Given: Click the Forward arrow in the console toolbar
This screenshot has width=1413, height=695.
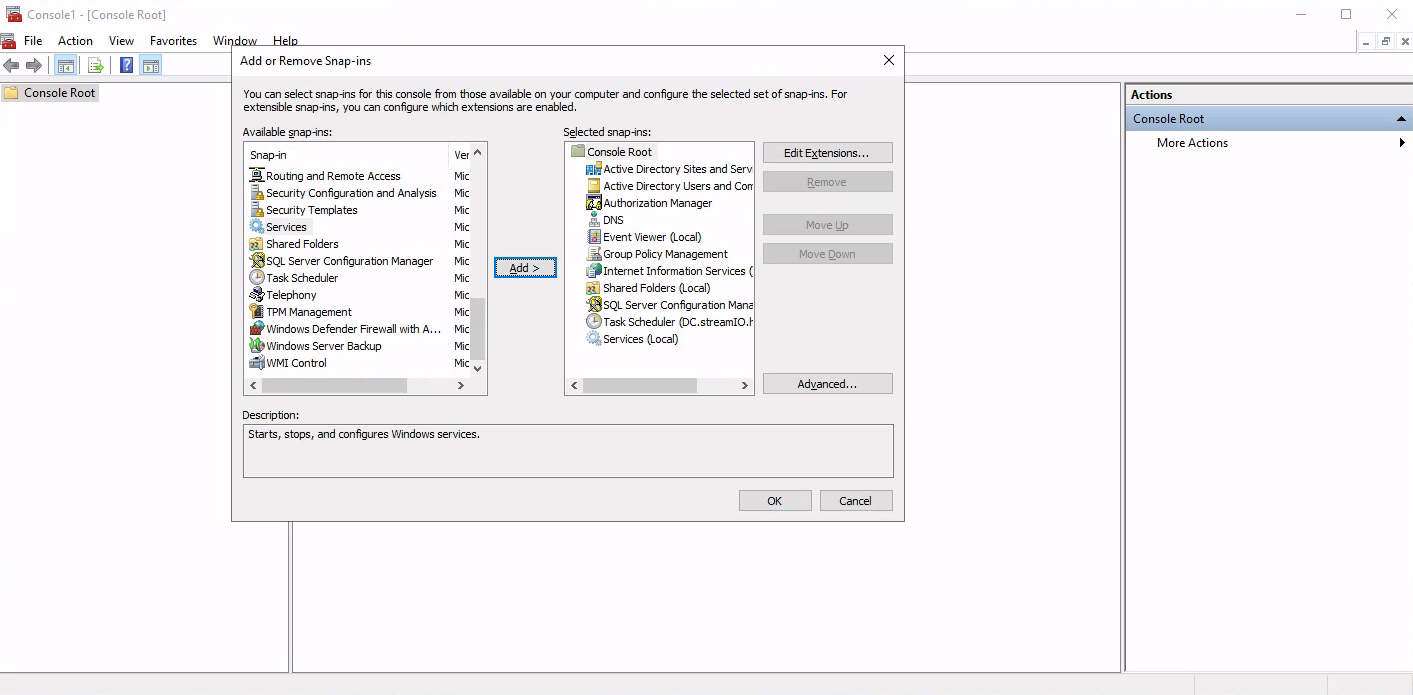Looking at the screenshot, I should point(34,66).
